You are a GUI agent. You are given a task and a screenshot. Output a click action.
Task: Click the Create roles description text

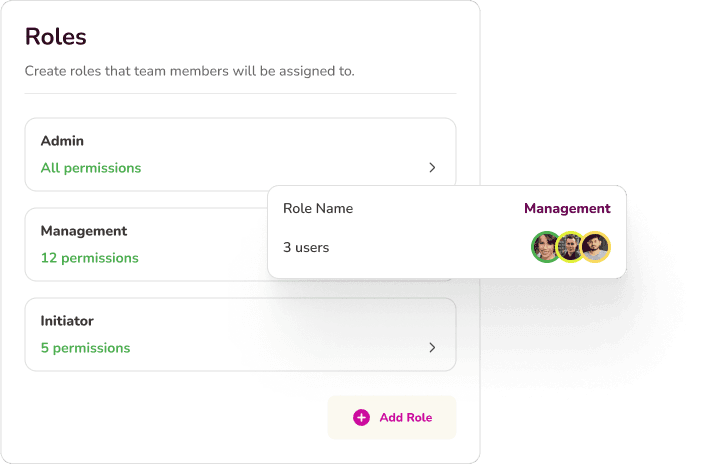[x=190, y=71]
